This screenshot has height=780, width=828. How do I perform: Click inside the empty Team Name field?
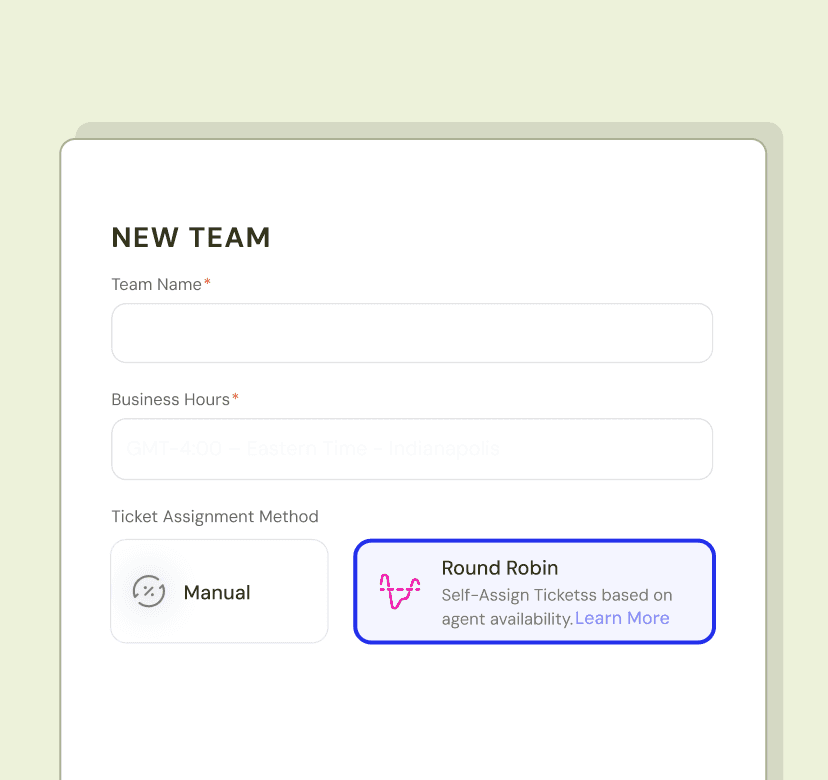click(x=412, y=333)
